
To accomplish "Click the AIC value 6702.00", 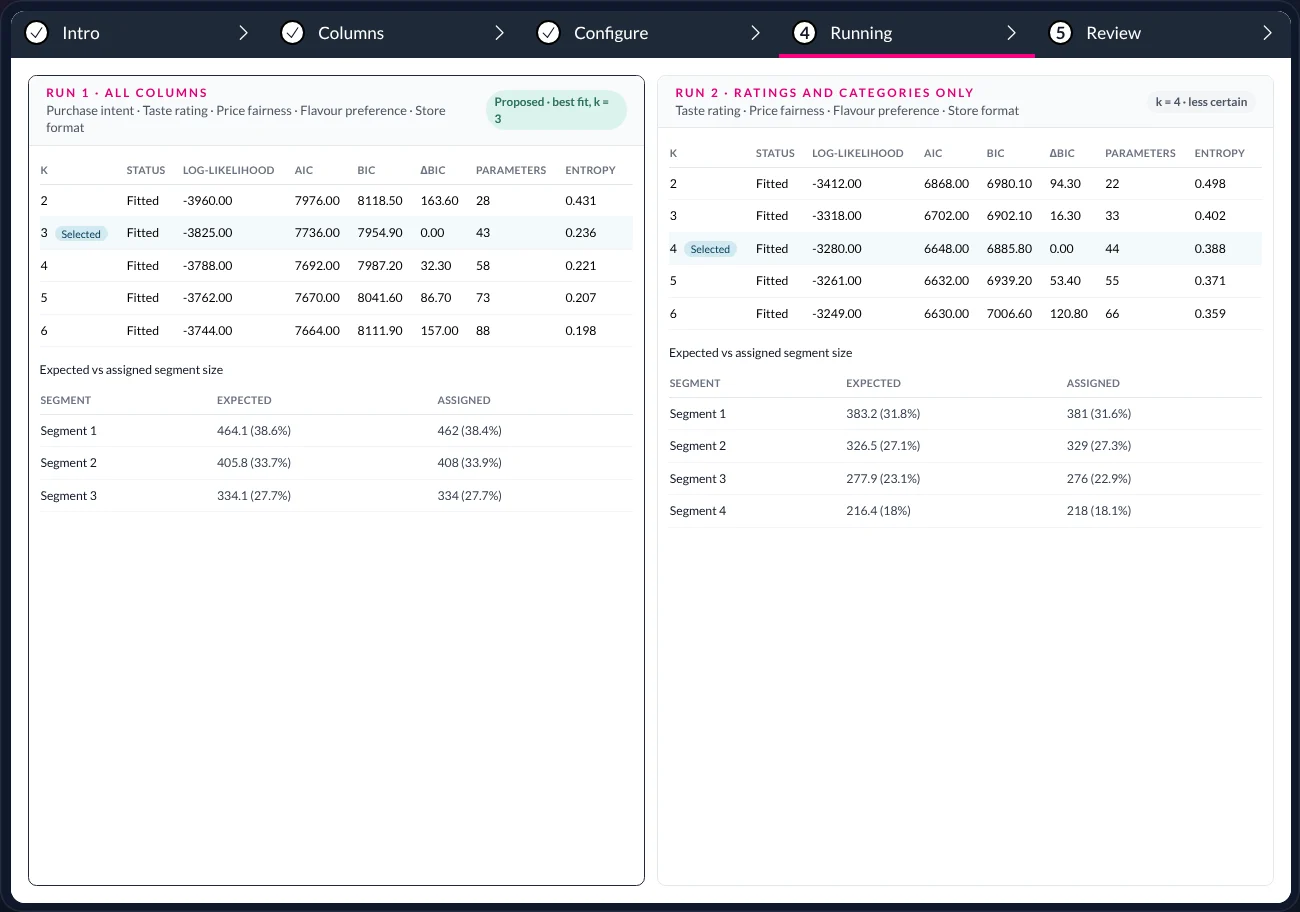I will point(946,216).
